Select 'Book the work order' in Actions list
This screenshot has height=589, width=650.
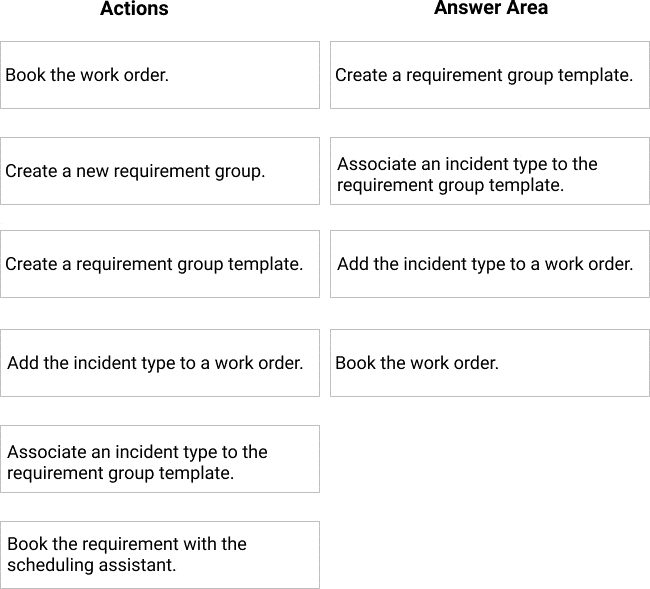160,75
